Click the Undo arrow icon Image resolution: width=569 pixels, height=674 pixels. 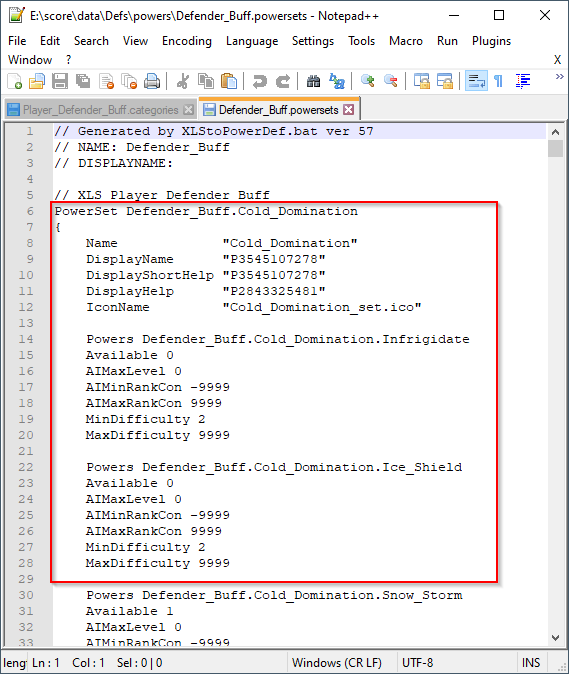click(260, 81)
